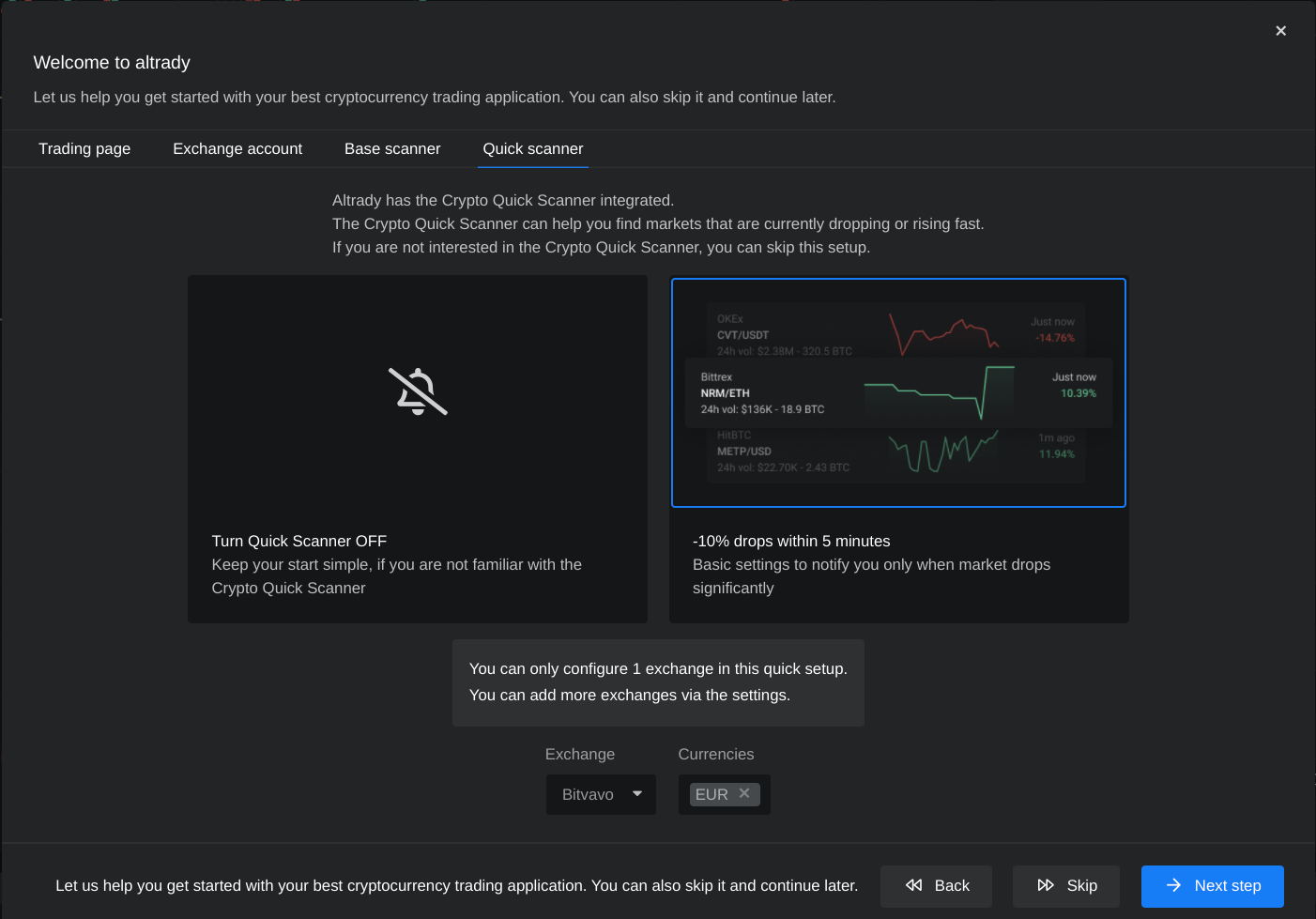This screenshot has height=919, width=1316.
Task: Click the 10.39% change value in the preview
Action: coord(1078,393)
